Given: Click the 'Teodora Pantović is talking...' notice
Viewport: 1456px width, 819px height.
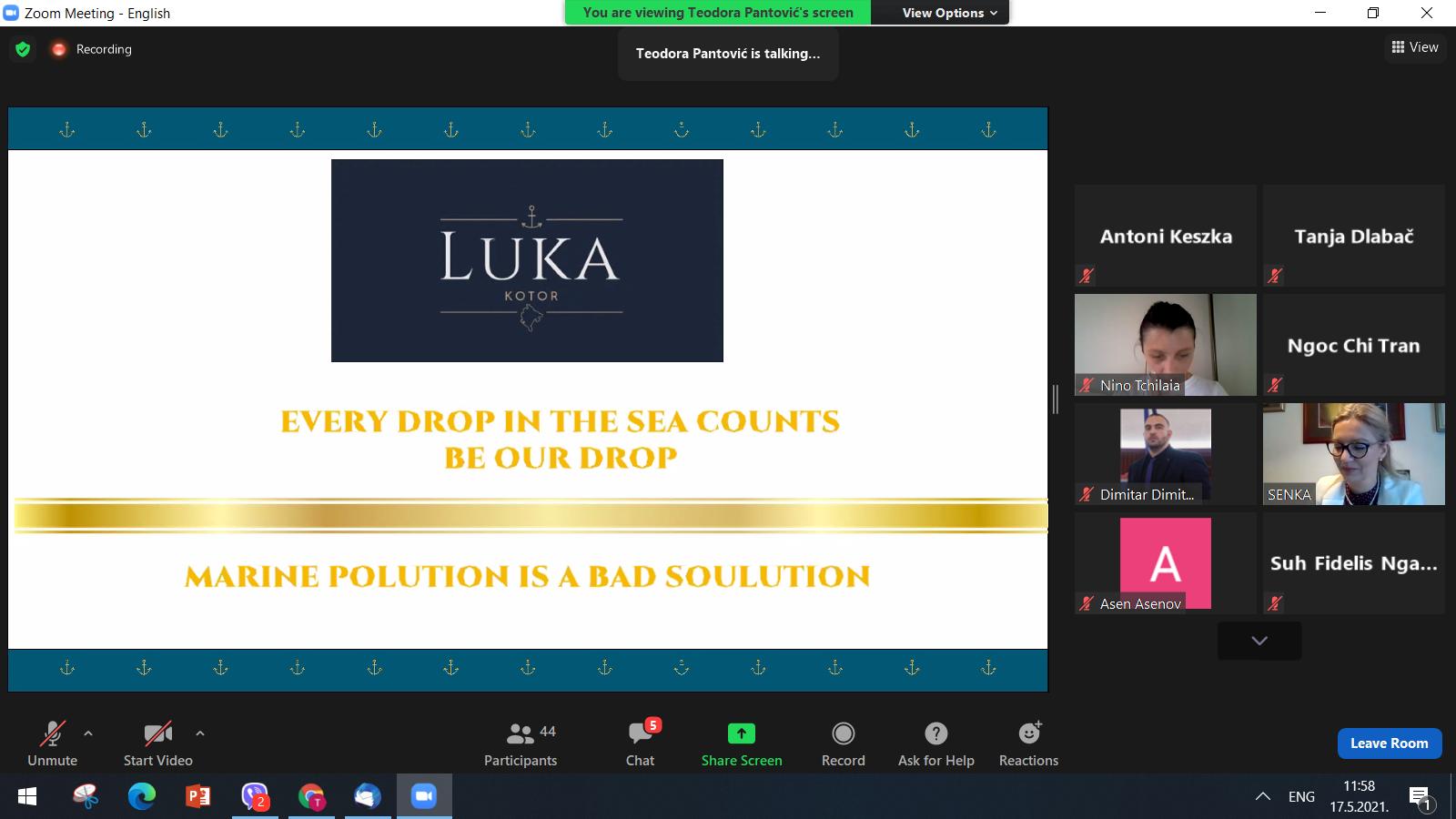Looking at the screenshot, I should click(728, 54).
